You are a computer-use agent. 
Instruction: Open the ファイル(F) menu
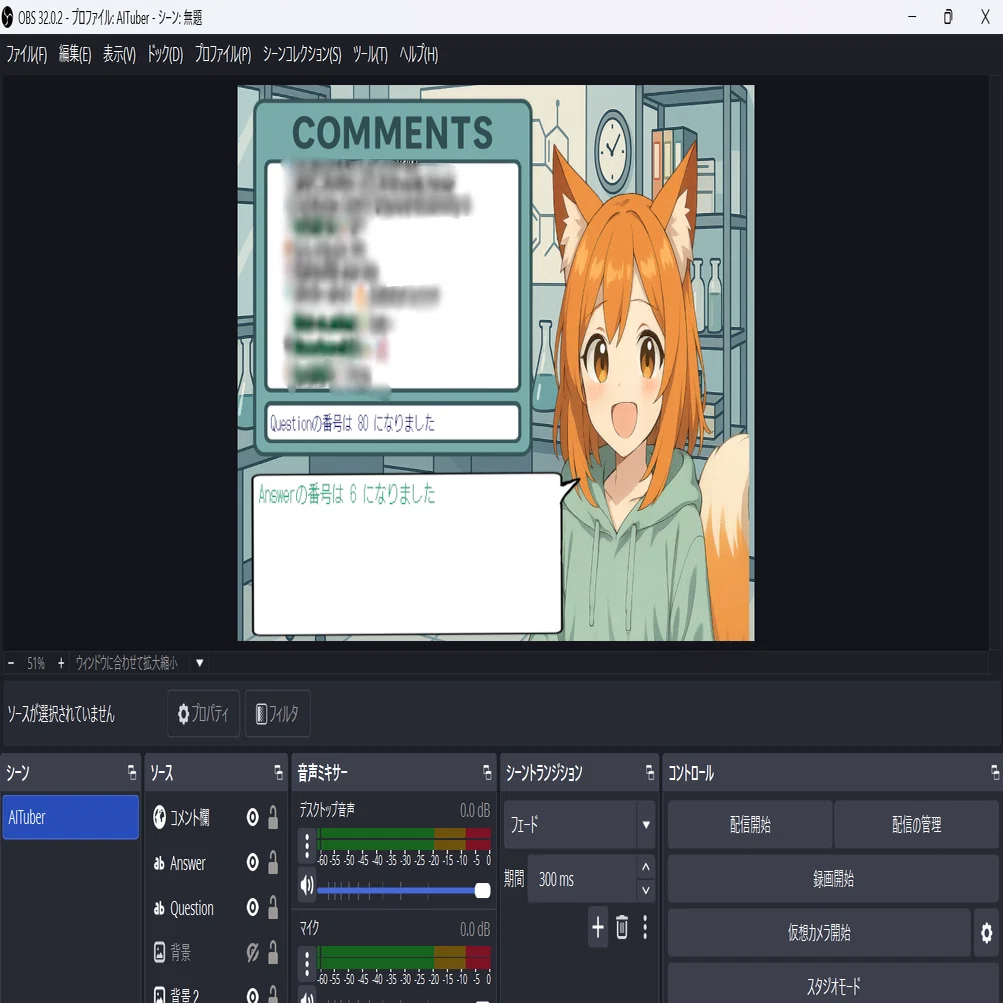[27, 54]
